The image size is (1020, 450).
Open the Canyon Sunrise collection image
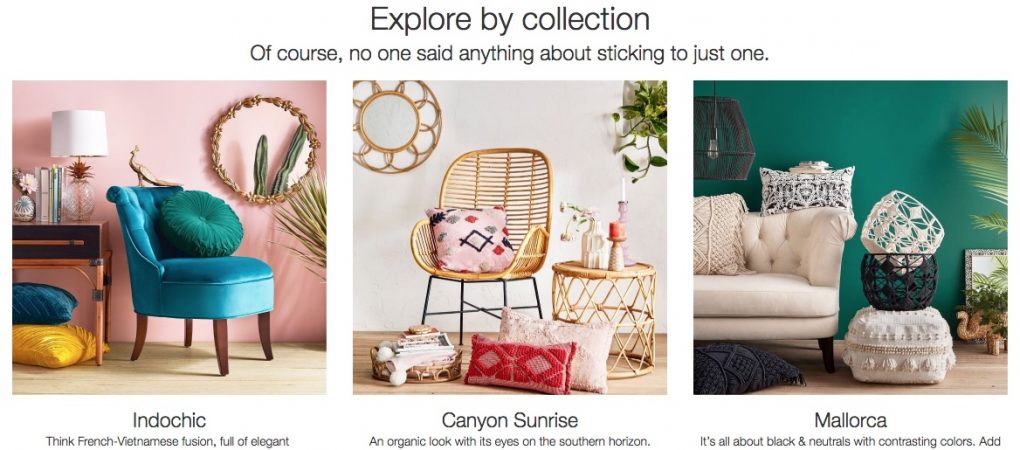pyautogui.click(x=509, y=237)
